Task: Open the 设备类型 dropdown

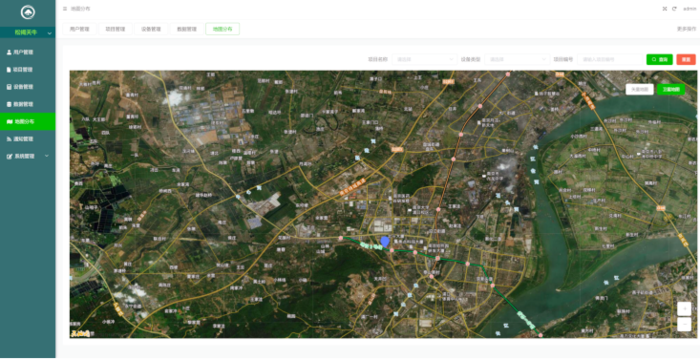Action: pos(517,59)
